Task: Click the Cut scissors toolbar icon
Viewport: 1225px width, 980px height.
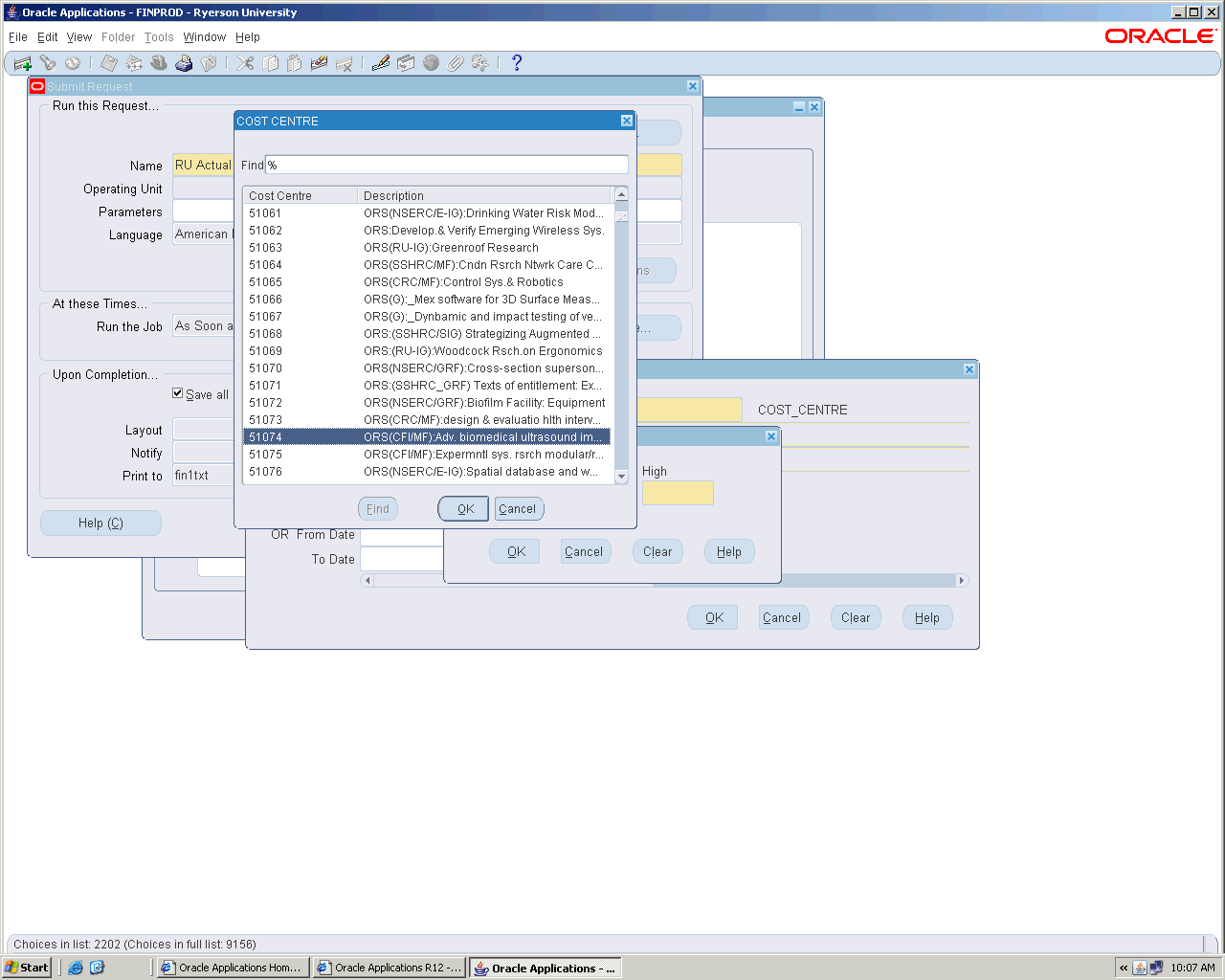Action: point(245,63)
